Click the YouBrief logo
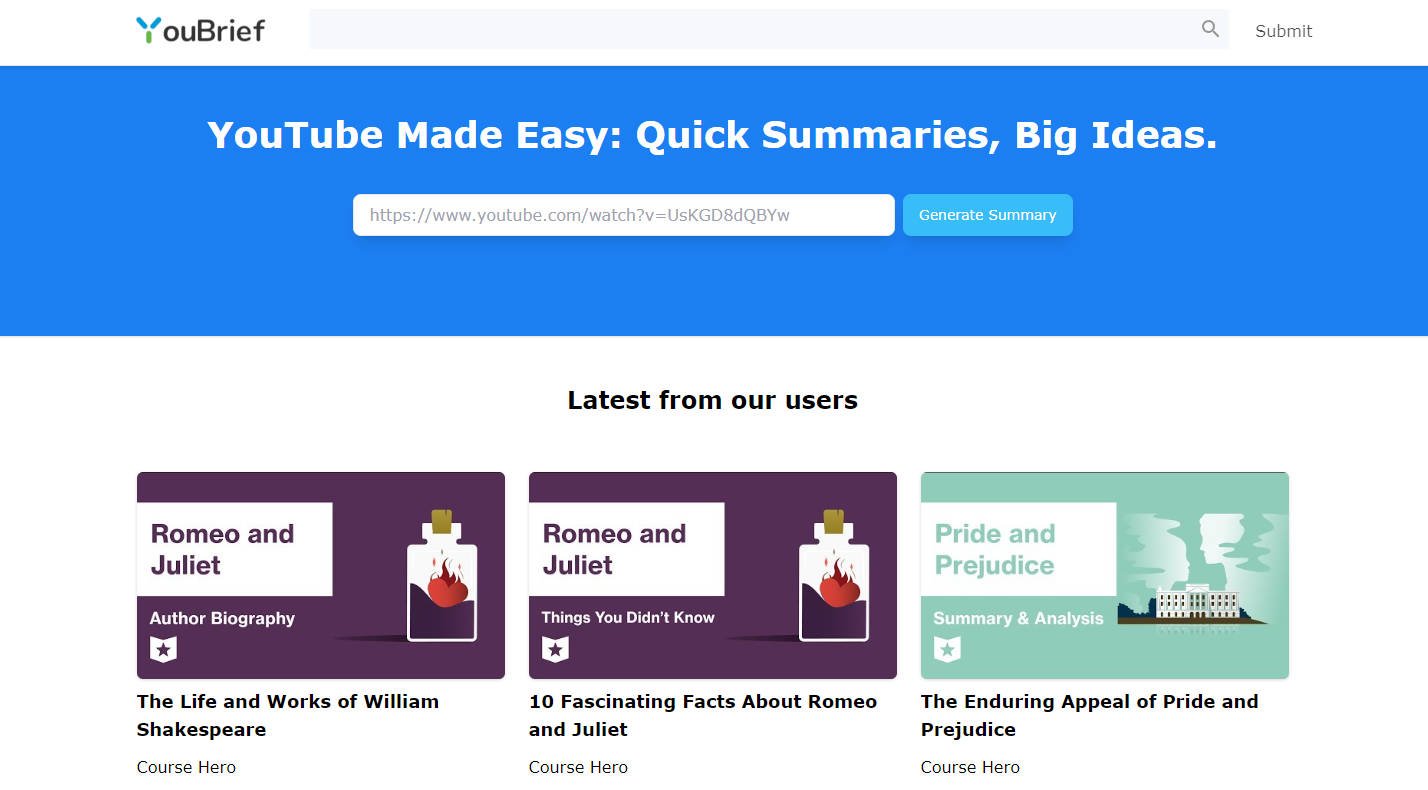Viewport: 1428px width, 790px height. [x=200, y=30]
